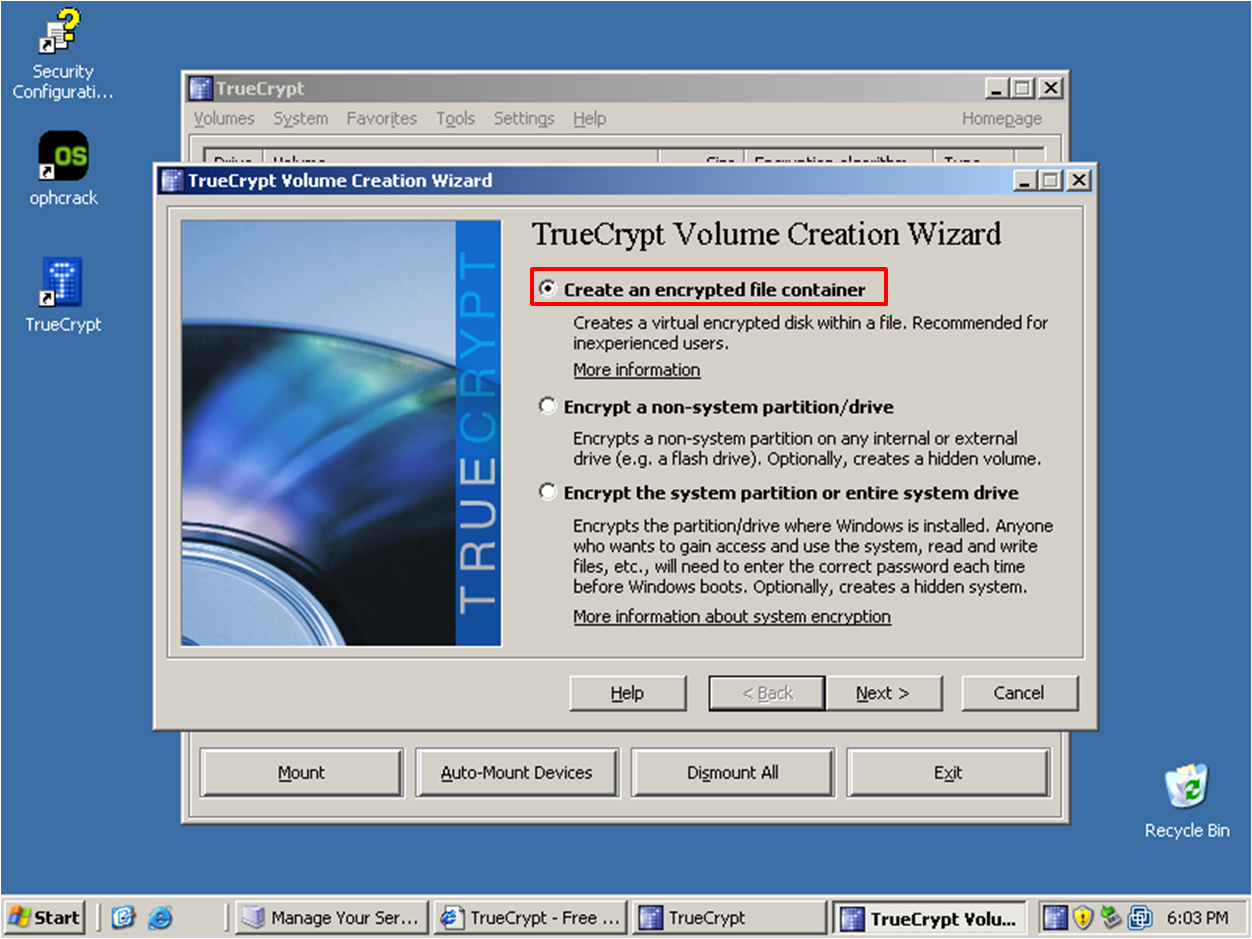Click the More information link
The width and height of the screenshot is (1252, 939).
coord(637,370)
